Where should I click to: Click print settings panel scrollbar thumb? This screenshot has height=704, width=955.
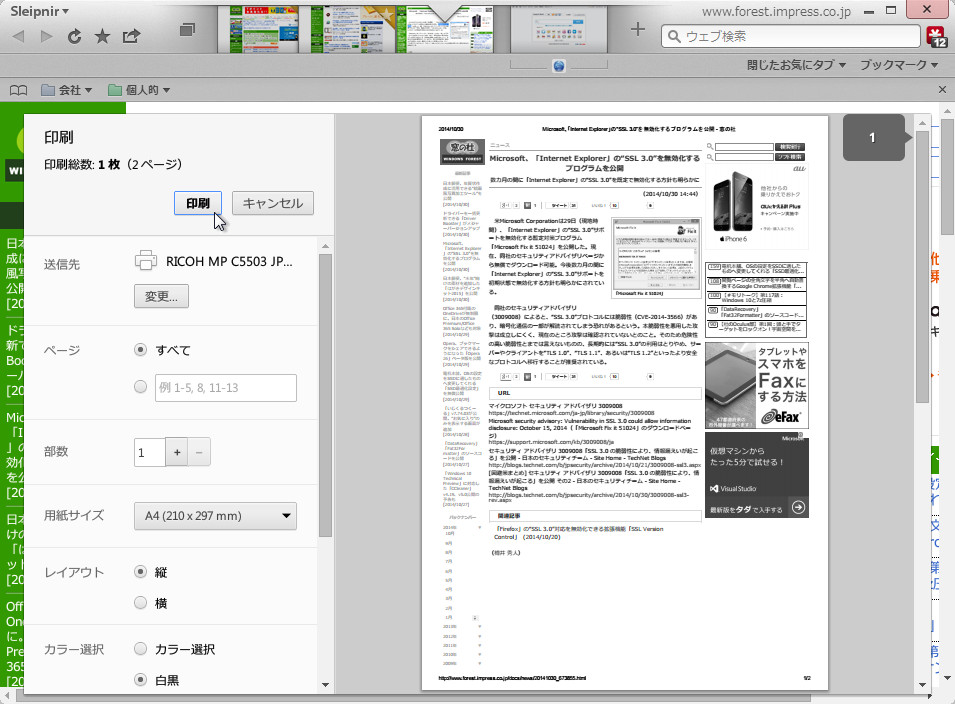pos(325,396)
